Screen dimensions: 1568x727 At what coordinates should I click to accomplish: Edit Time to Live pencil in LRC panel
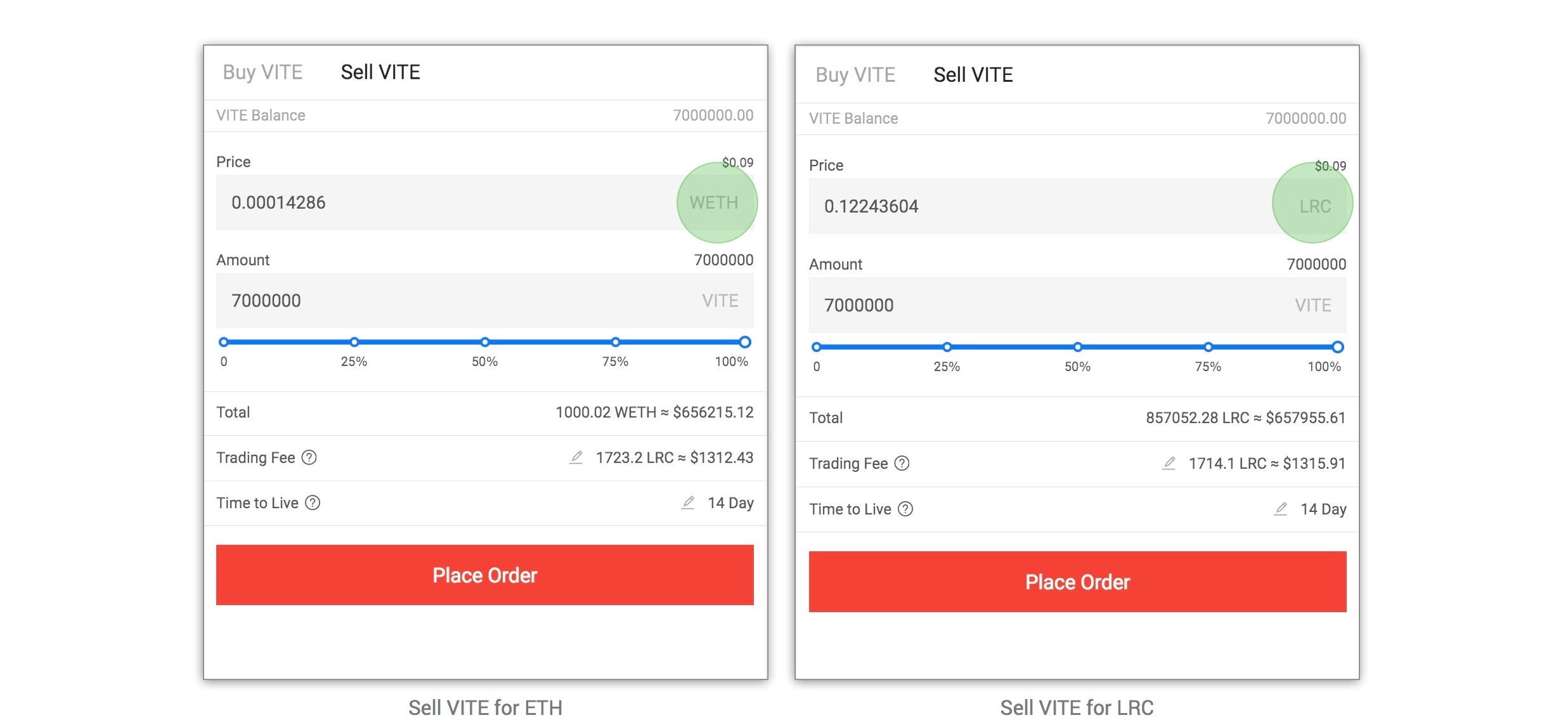[x=1280, y=509]
